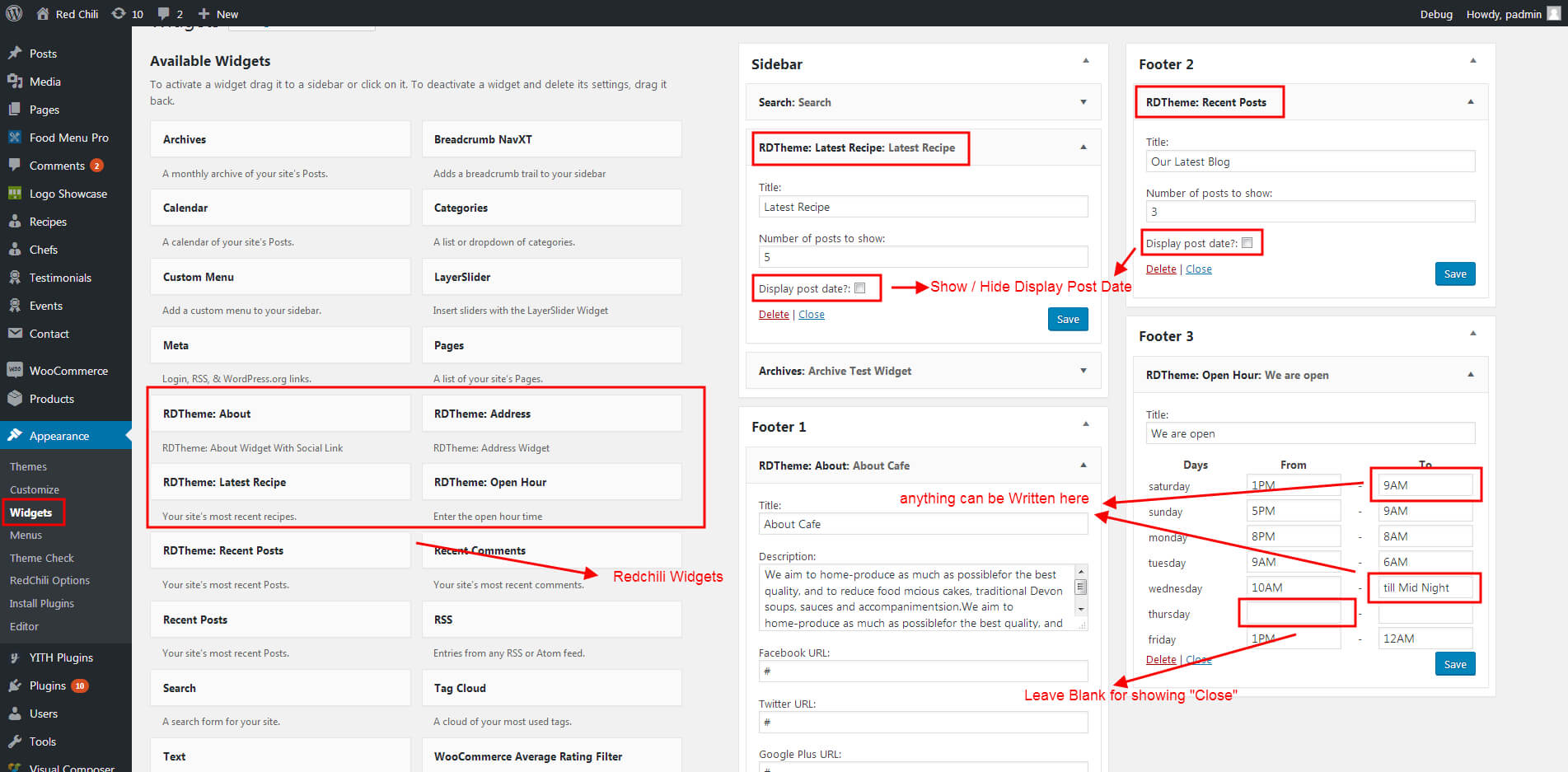Screen dimensions: 1568x772
Task: Open Theme Check submenu item
Action: click(41, 558)
